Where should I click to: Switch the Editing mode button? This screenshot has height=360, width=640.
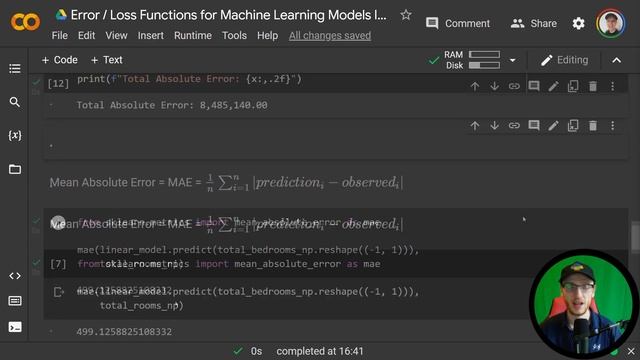pos(564,60)
